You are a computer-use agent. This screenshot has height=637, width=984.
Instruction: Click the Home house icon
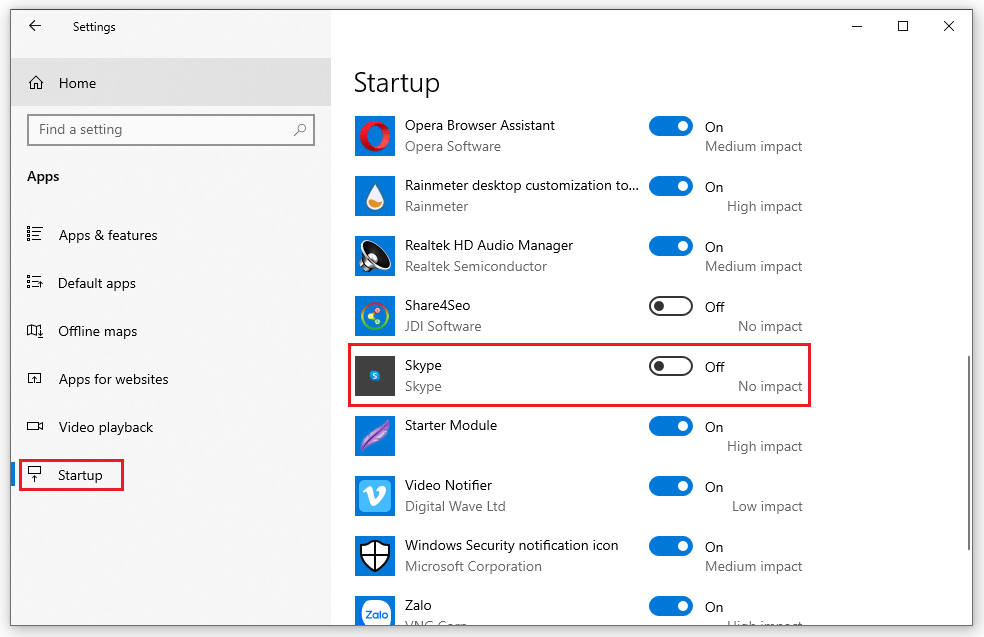pos(36,83)
